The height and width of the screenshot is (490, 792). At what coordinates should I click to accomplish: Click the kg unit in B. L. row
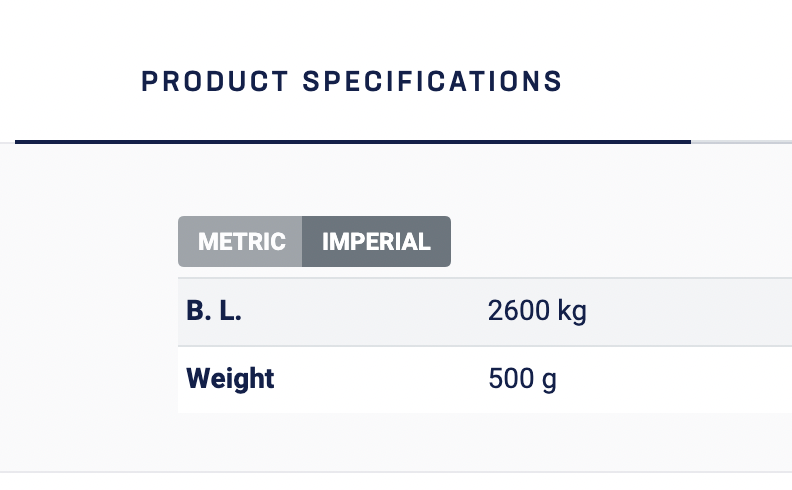click(571, 312)
